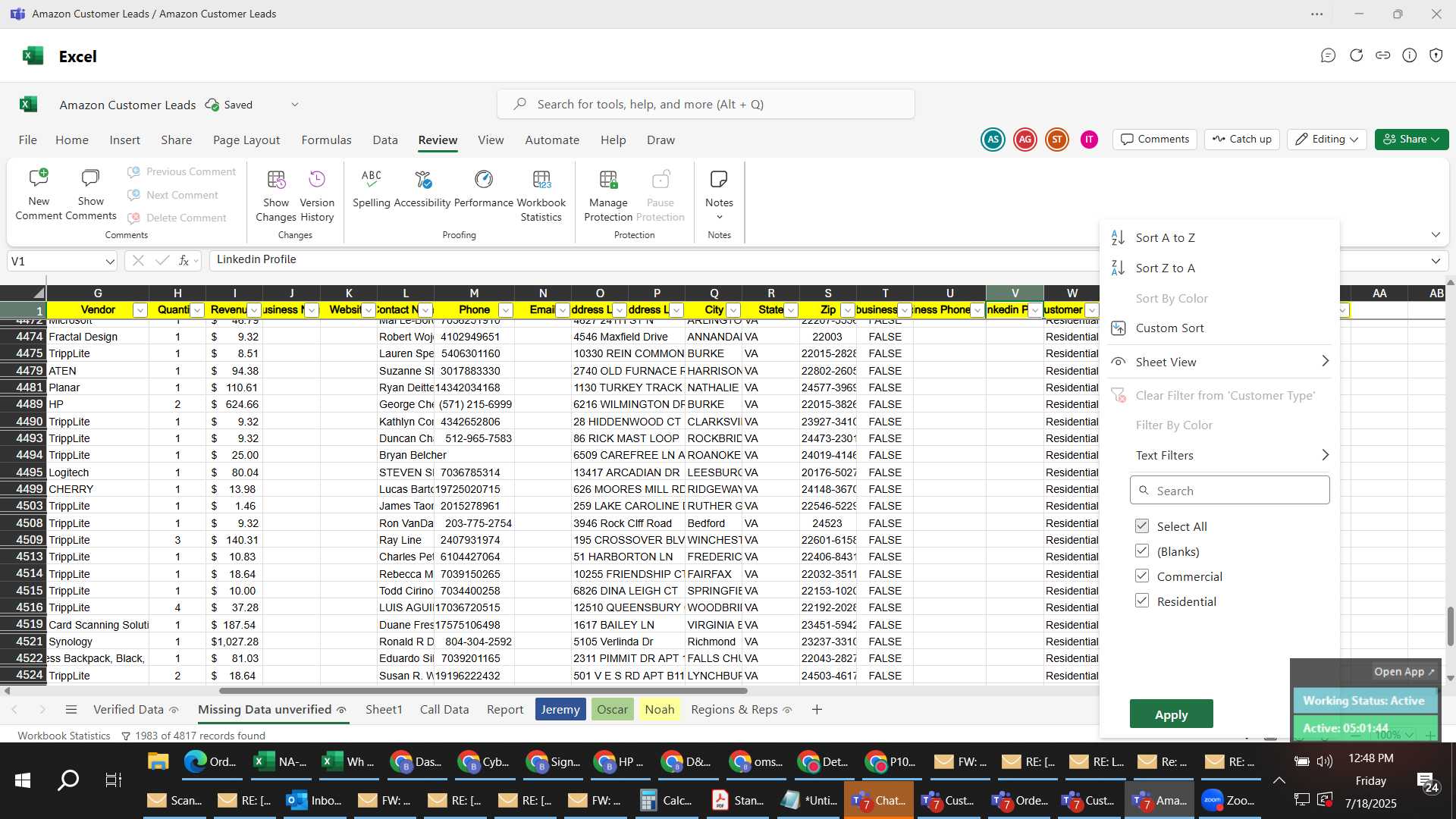Click the Share button
The image size is (1456, 819).
(x=1411, y=139)
